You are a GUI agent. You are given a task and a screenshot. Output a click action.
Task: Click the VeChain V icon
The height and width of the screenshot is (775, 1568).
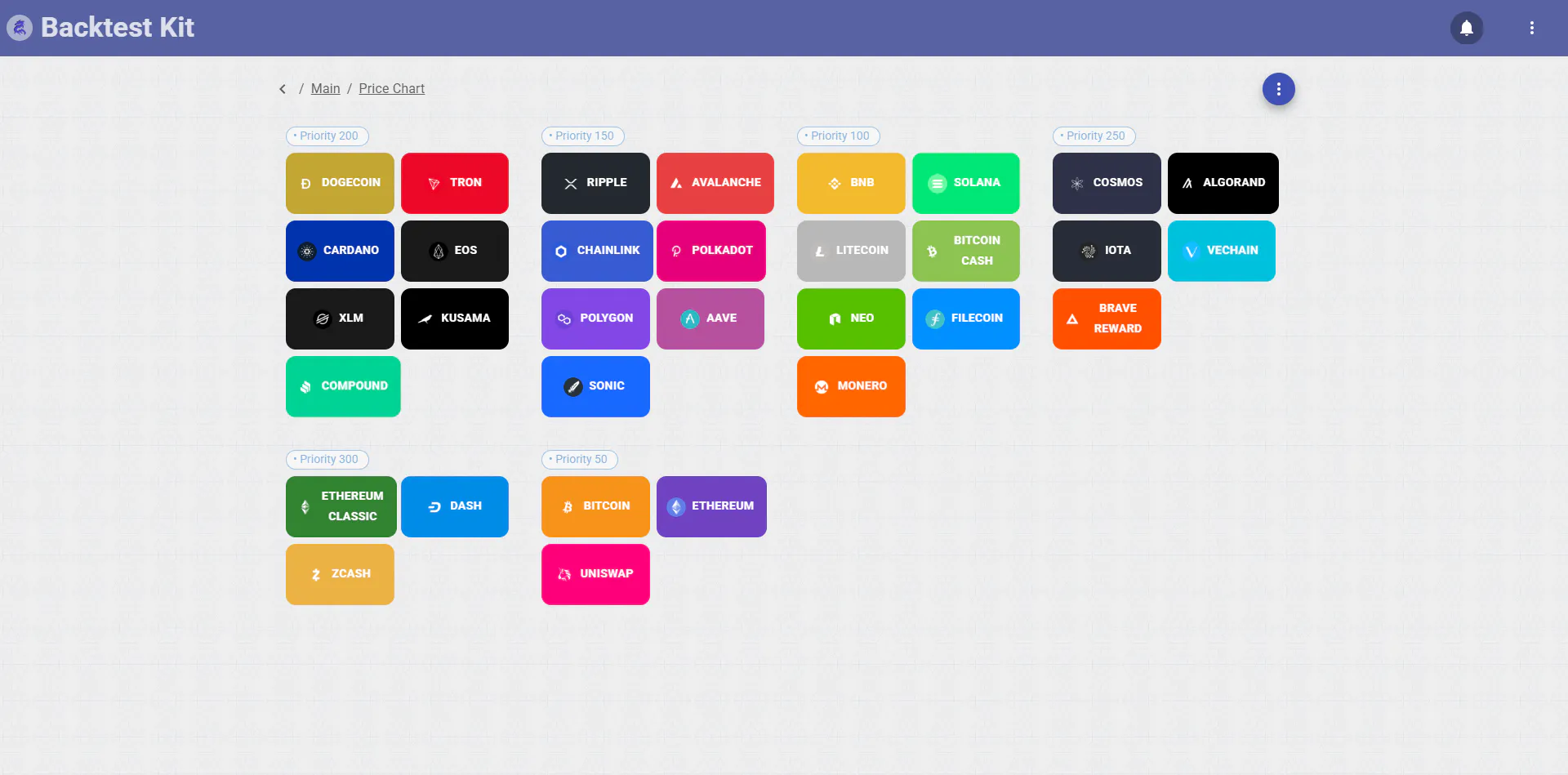pos(1192,252)
